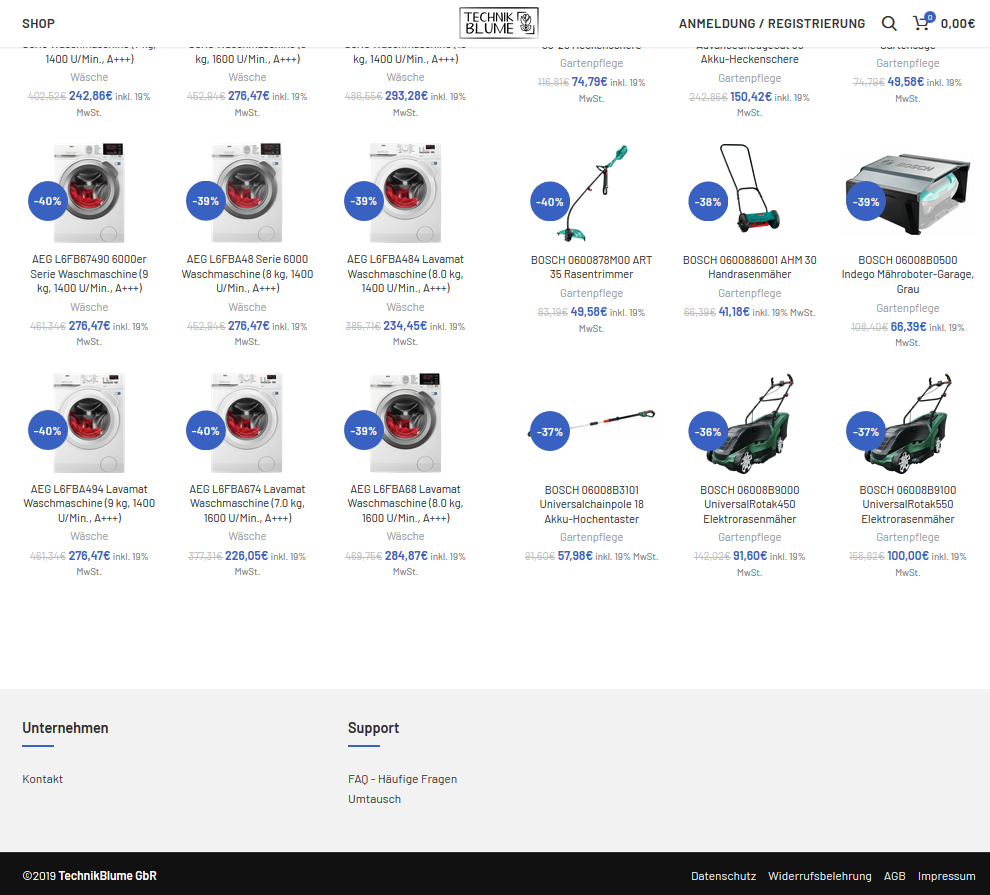This screenshot has height=895, width=990.
Task: Click the 66,39€ sale price
Action: pyautogui.click(x=908, y=326)
